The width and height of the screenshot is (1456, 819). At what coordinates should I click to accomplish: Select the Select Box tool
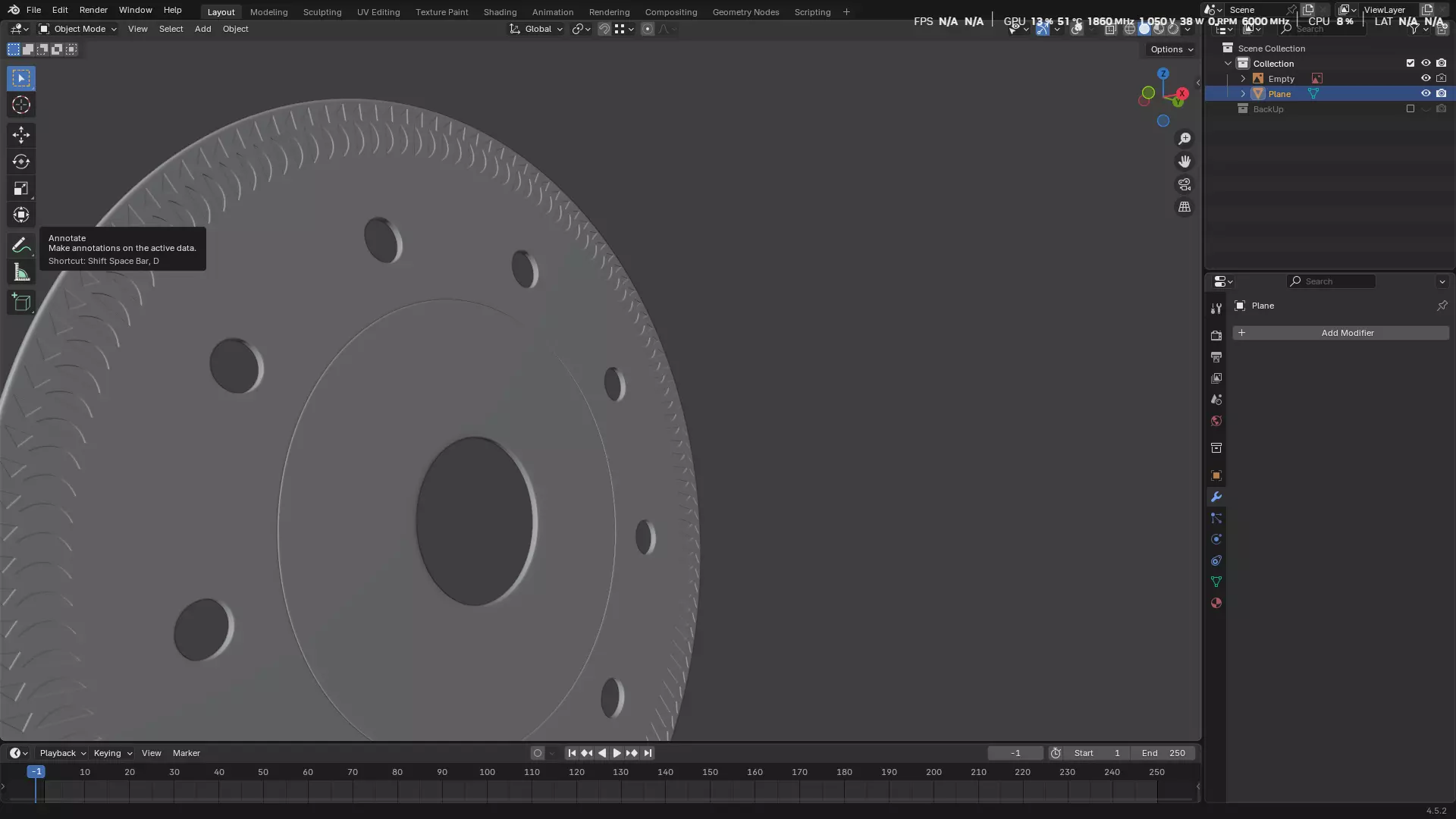coord(21,78)
